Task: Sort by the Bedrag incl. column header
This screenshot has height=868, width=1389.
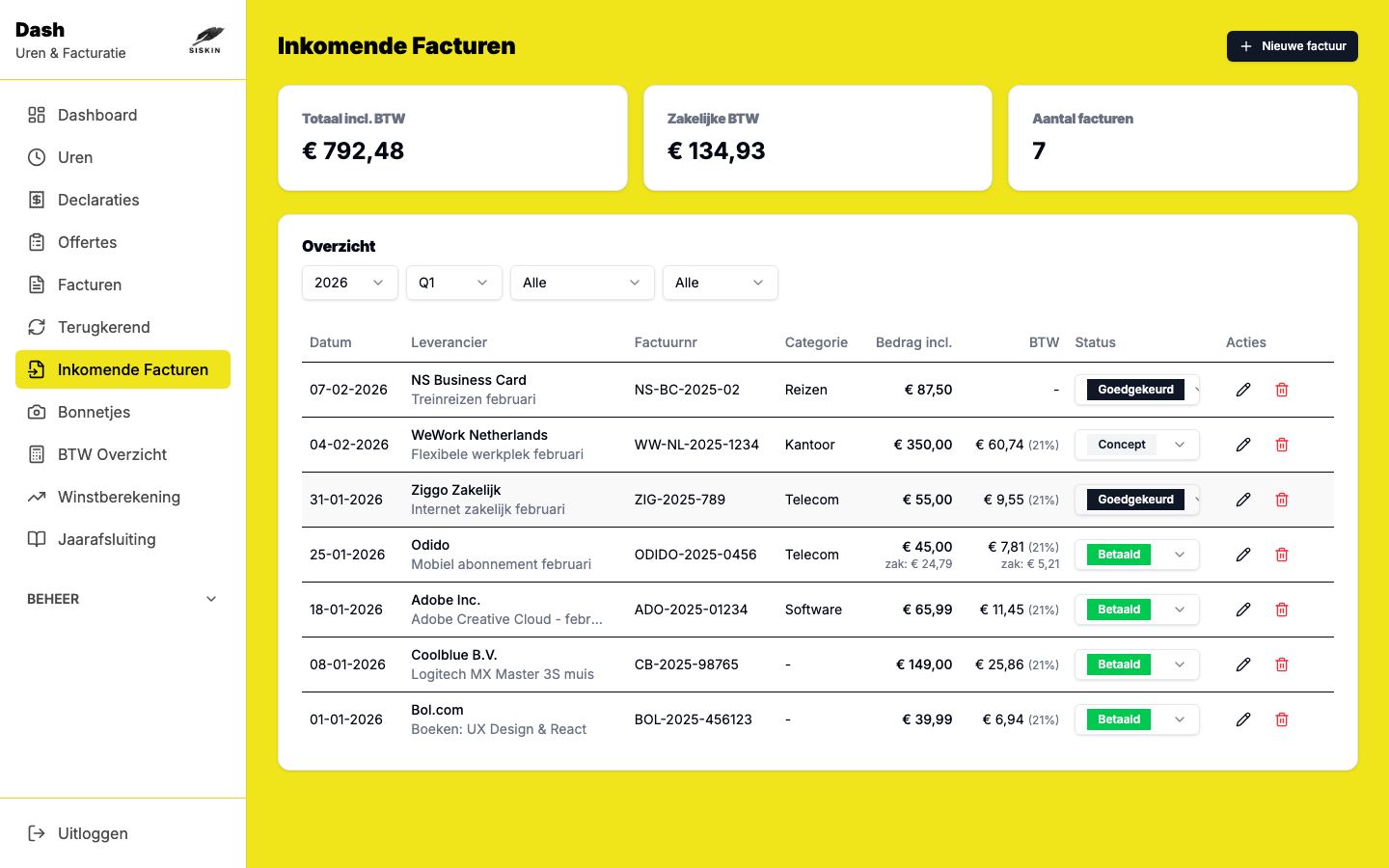Action: (912, 342)
